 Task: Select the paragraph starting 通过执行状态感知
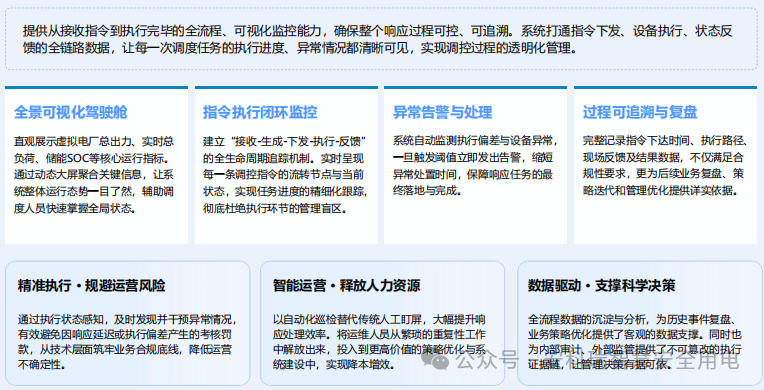pyautogui.click(x=127, y=342)
